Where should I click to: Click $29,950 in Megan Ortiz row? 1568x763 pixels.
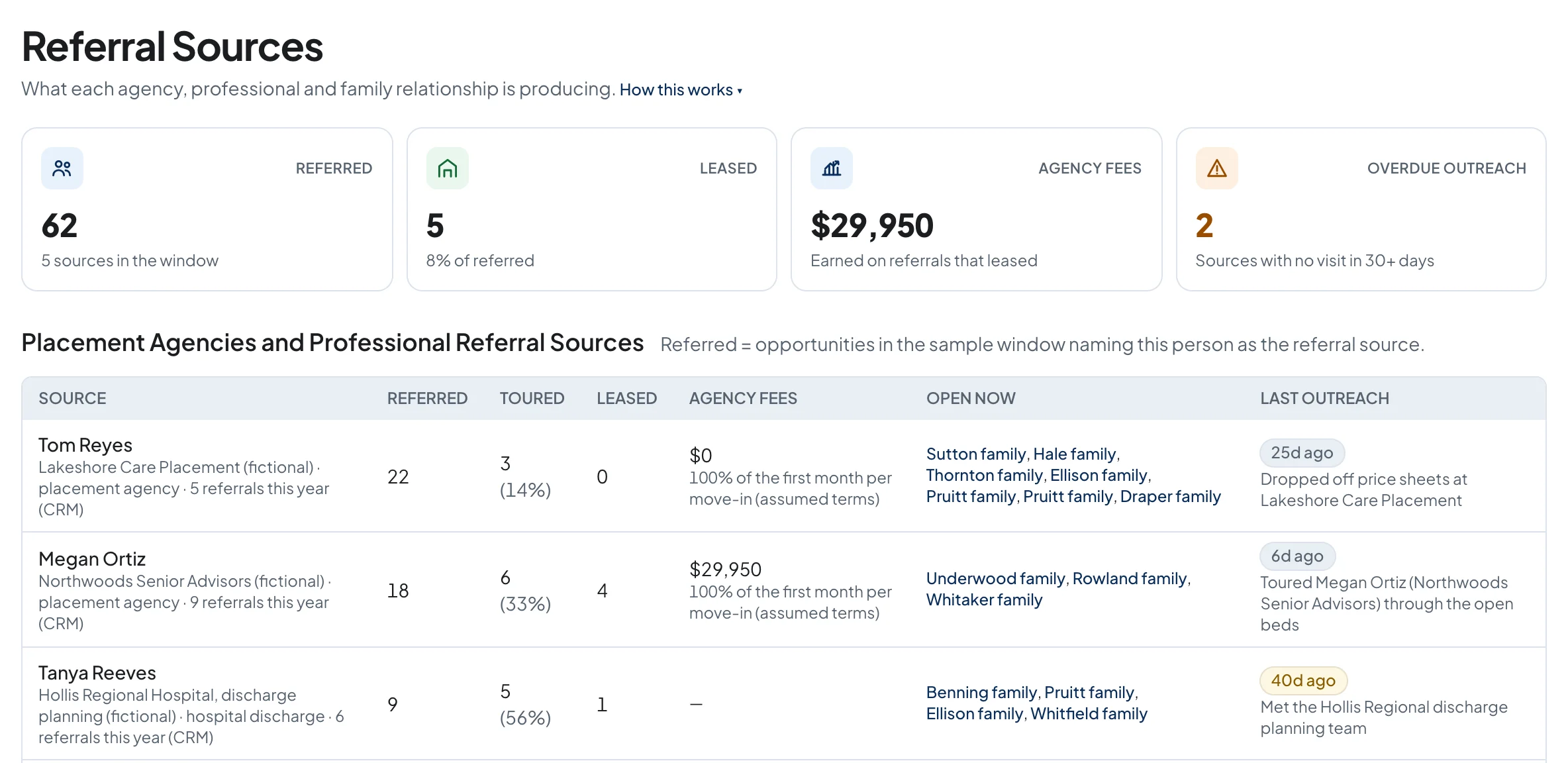pos(725,570)
